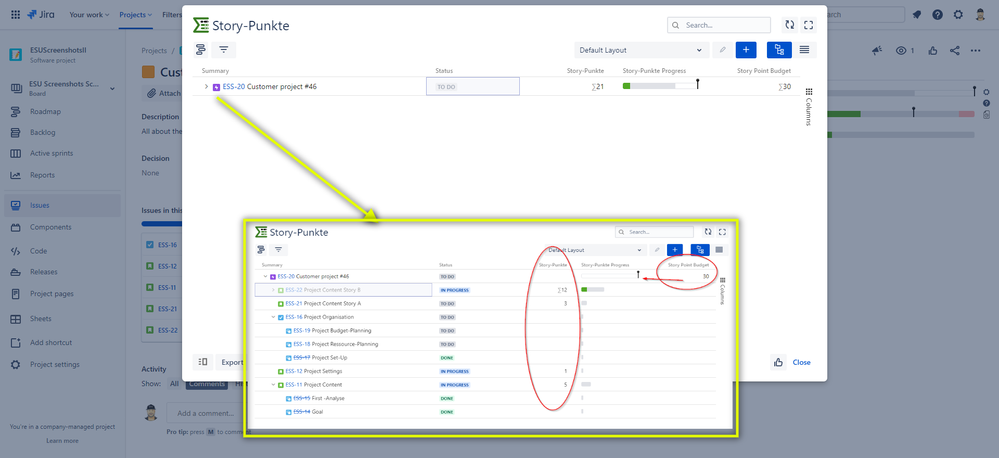Image resolution: width=999 pixels, height=458 pixels.
Task: Focus the Search field in the modal header
Action: [719, 25]
